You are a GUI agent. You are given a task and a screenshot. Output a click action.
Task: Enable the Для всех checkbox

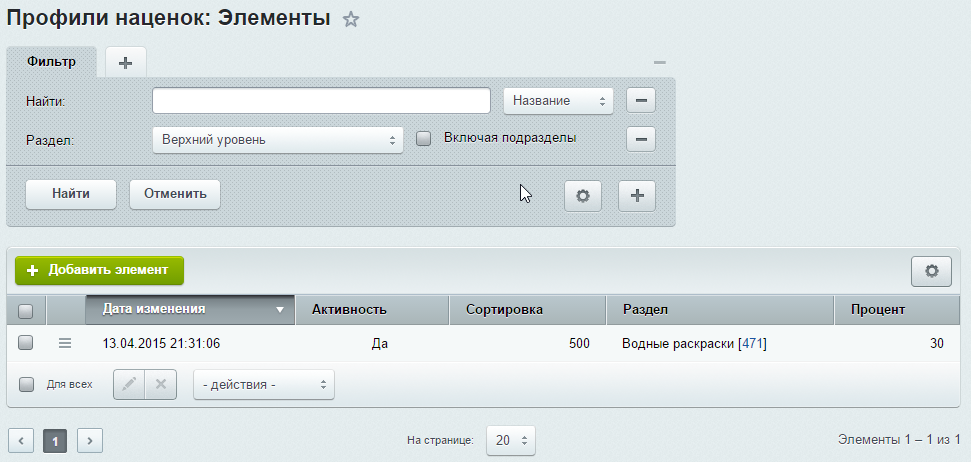26,384
